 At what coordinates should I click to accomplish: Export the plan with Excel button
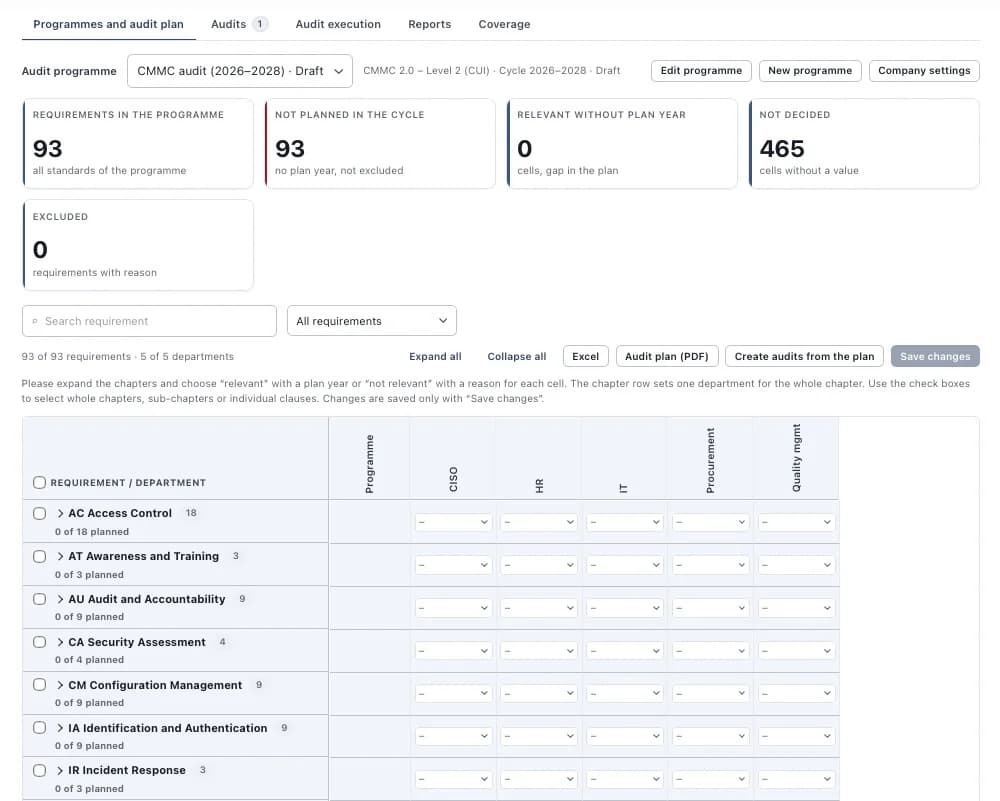point(585,356)
